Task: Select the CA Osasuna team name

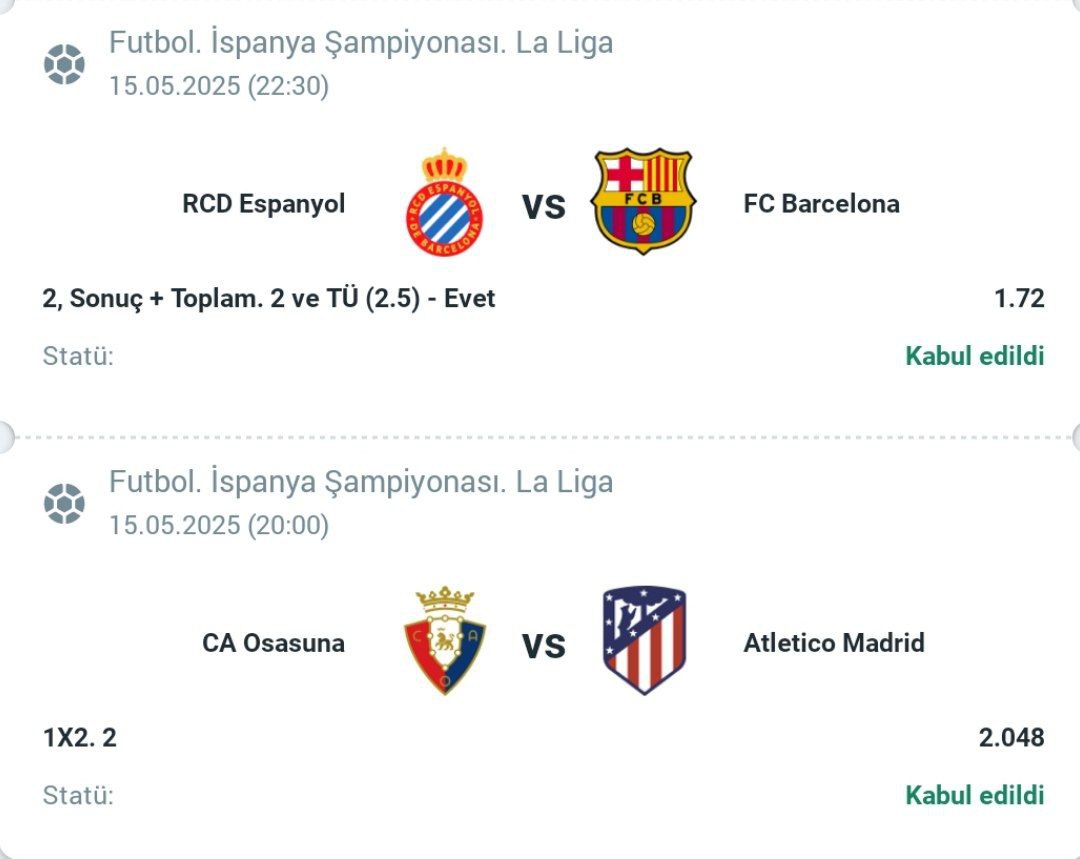Action: tap(273, 643)
